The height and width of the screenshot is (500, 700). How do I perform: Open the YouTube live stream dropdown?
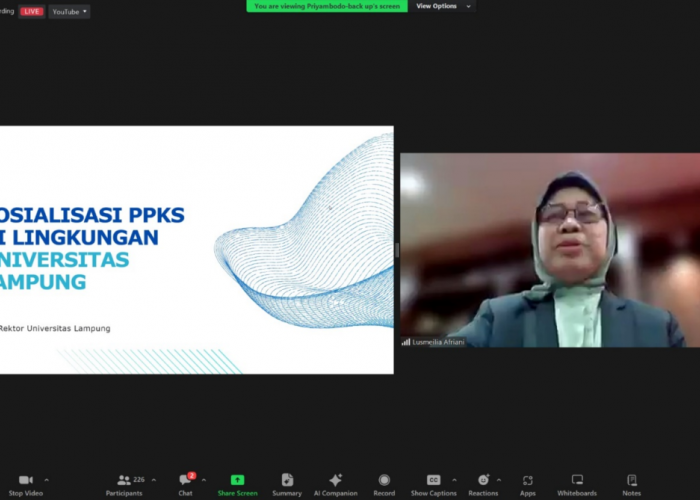69,12
